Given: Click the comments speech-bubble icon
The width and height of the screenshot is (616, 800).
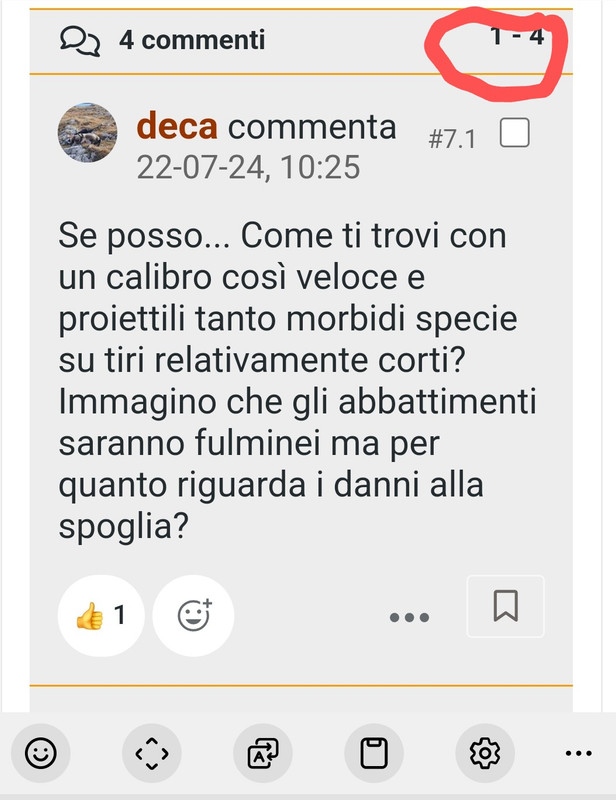Looking at the screenshot, I should tap(80, 41).
